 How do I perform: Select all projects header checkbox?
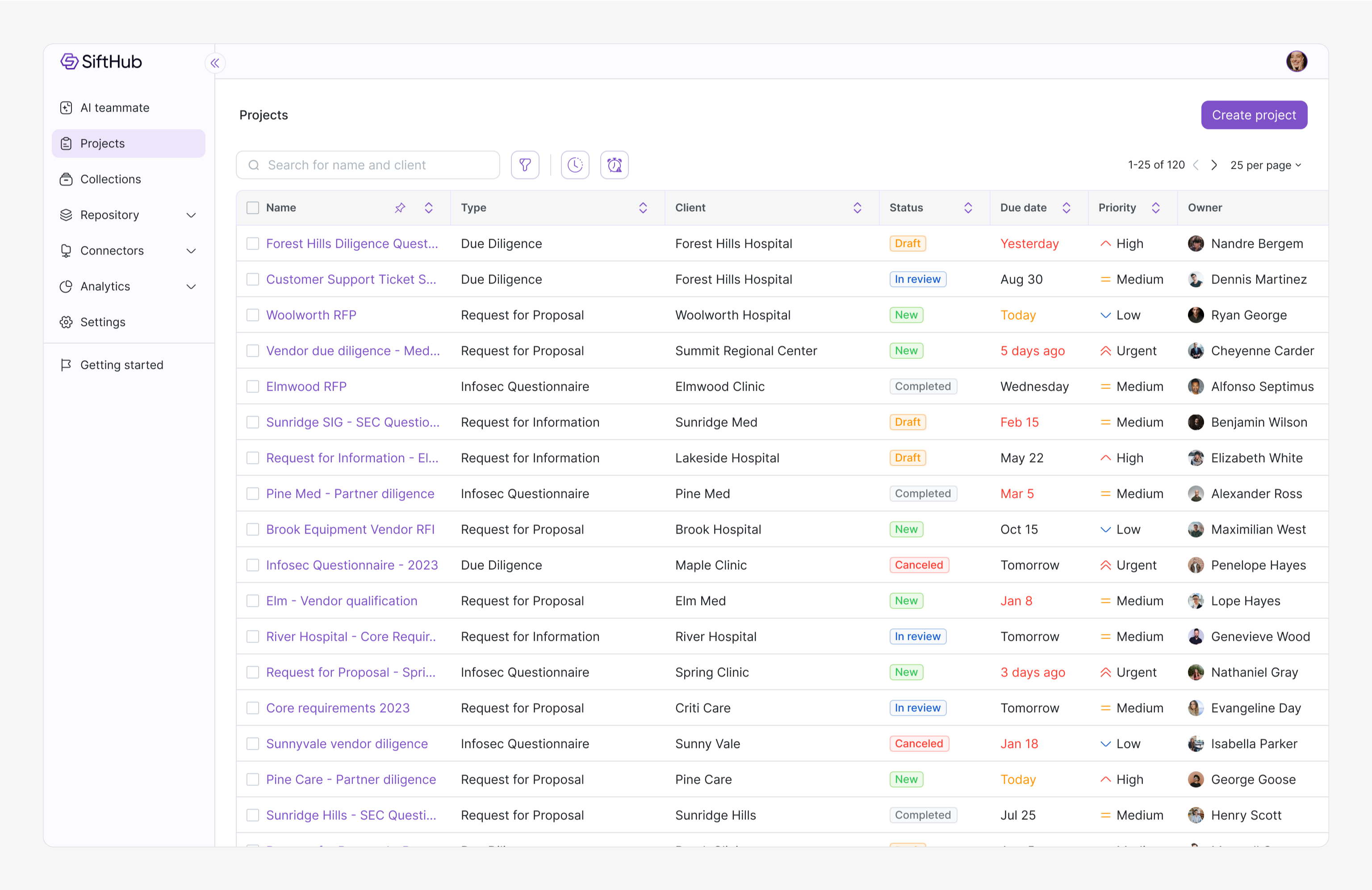click(252, 208)
